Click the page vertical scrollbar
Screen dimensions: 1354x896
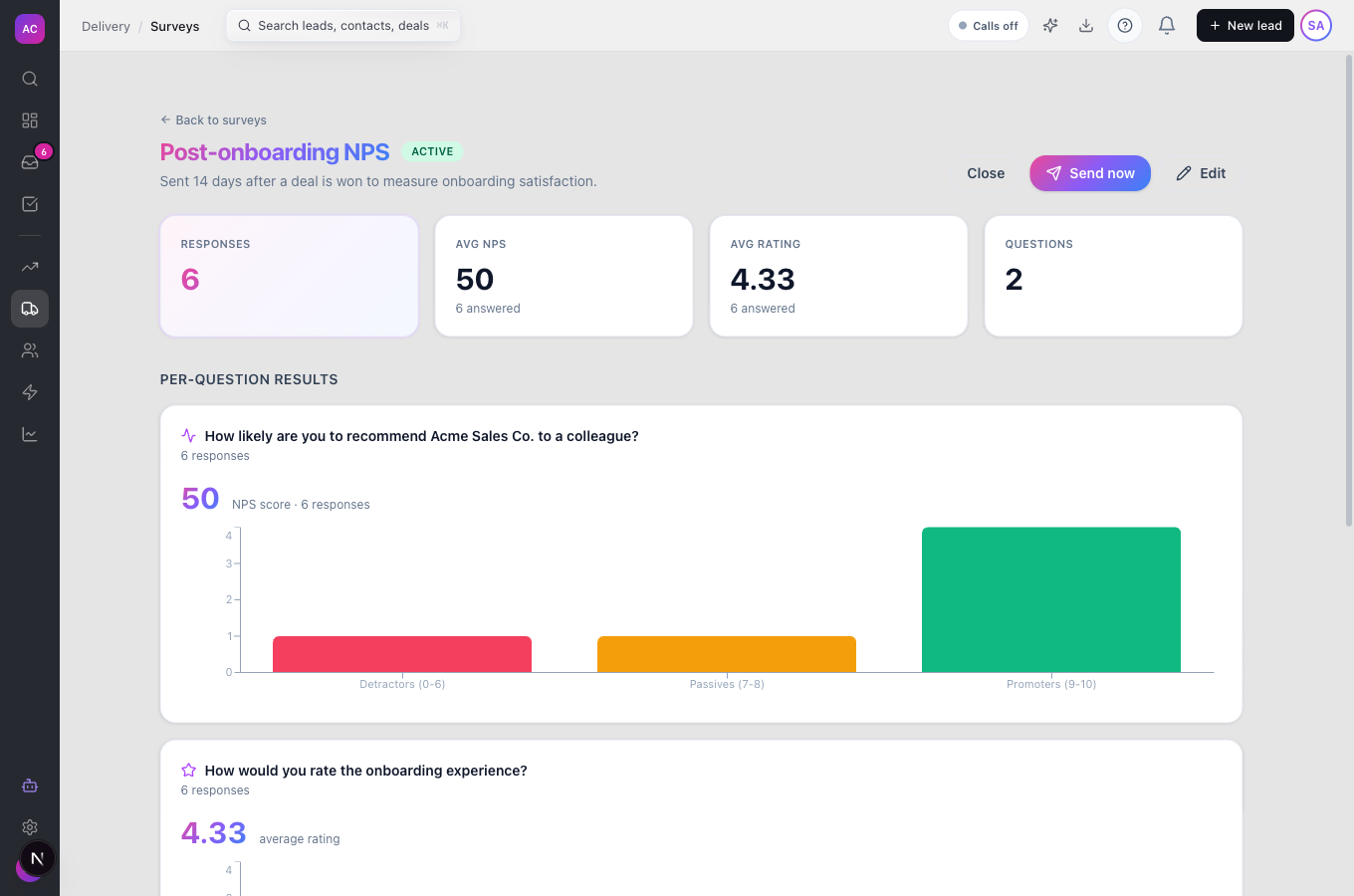pos(1349,289)
